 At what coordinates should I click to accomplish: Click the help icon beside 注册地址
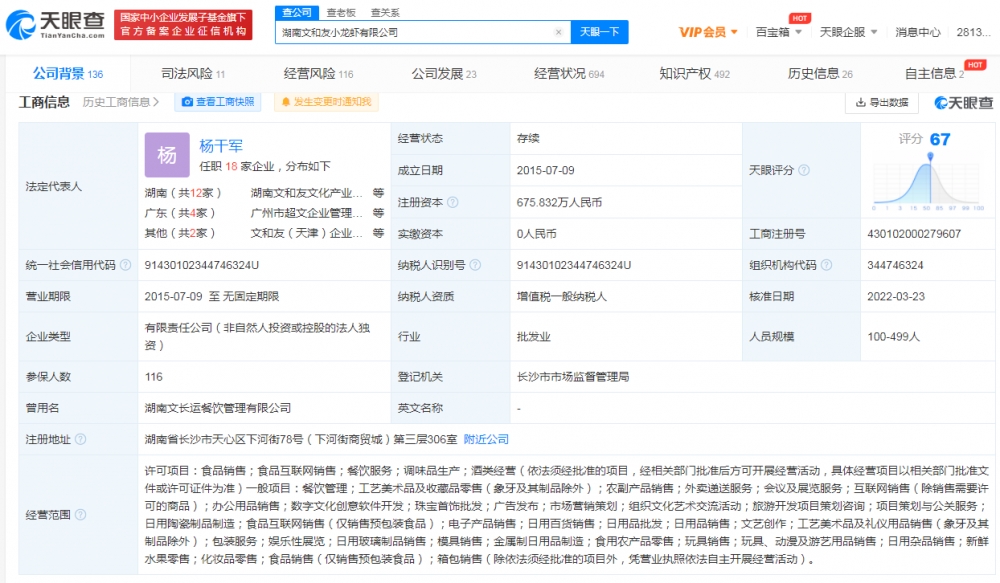[80, 439]
